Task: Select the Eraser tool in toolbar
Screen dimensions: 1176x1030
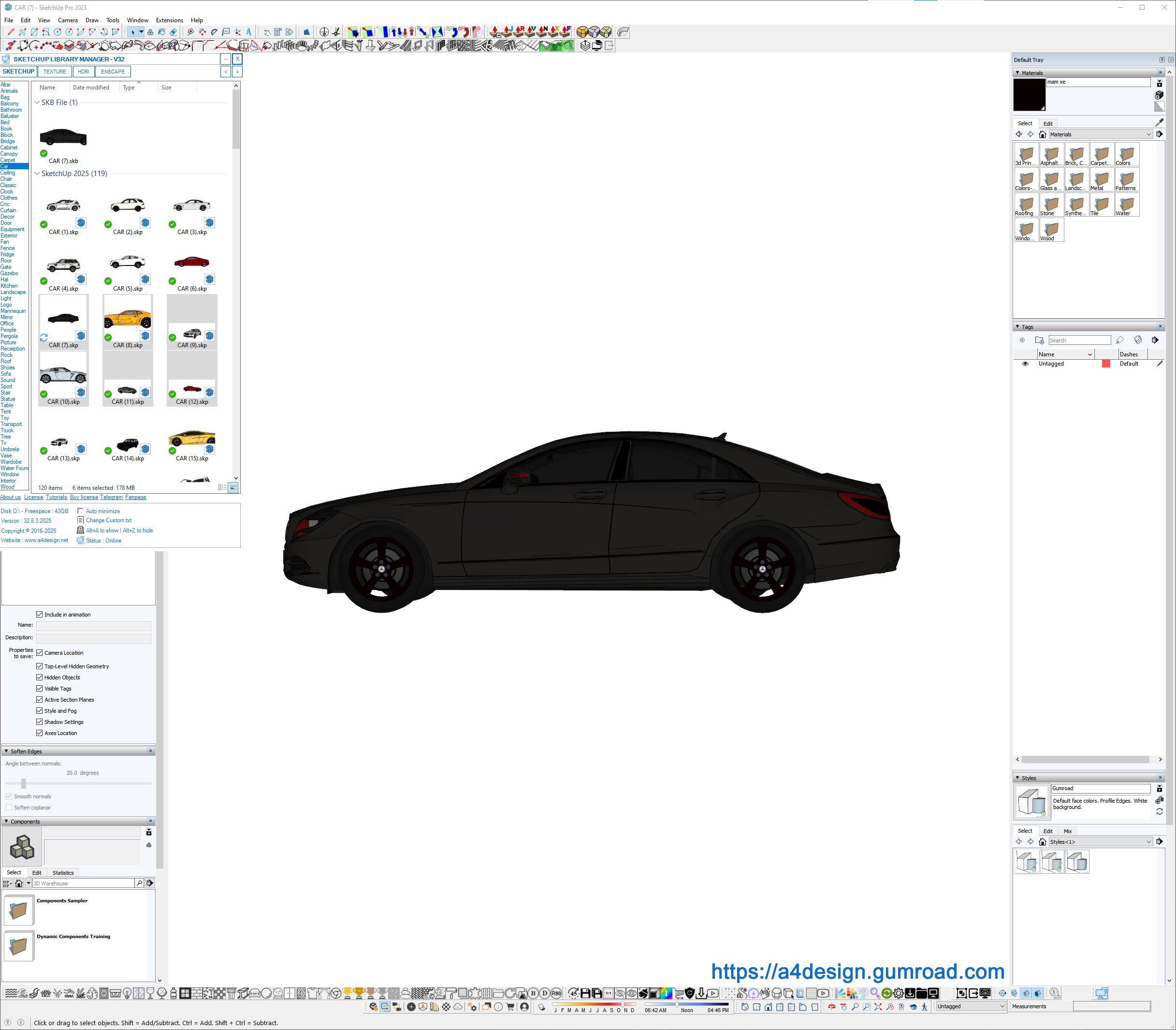Action: tap(173, 32)
